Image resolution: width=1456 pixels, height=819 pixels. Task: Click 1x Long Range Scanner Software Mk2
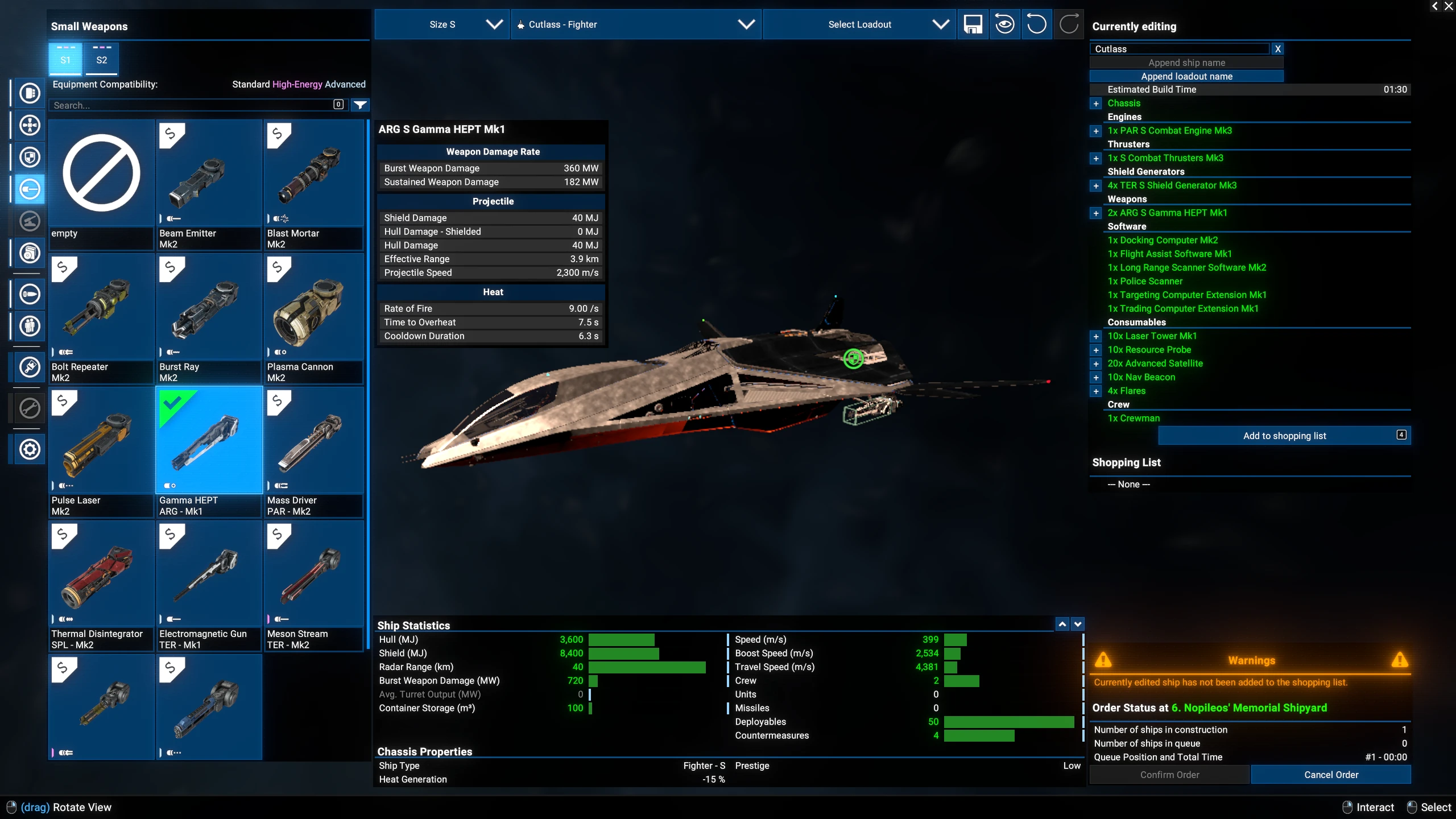[x=1186, y=267]
